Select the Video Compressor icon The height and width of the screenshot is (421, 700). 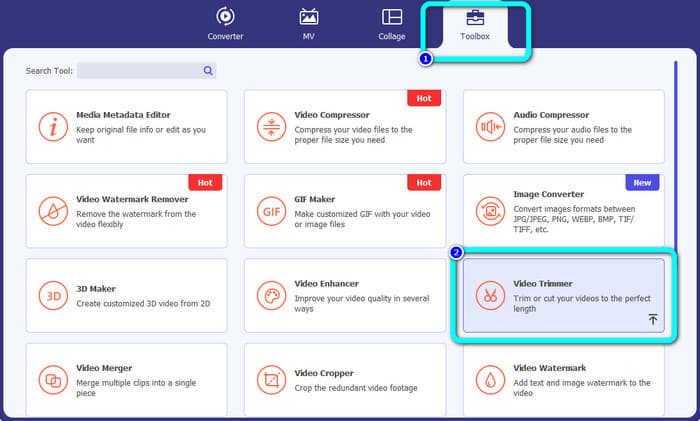coord(271,128)
